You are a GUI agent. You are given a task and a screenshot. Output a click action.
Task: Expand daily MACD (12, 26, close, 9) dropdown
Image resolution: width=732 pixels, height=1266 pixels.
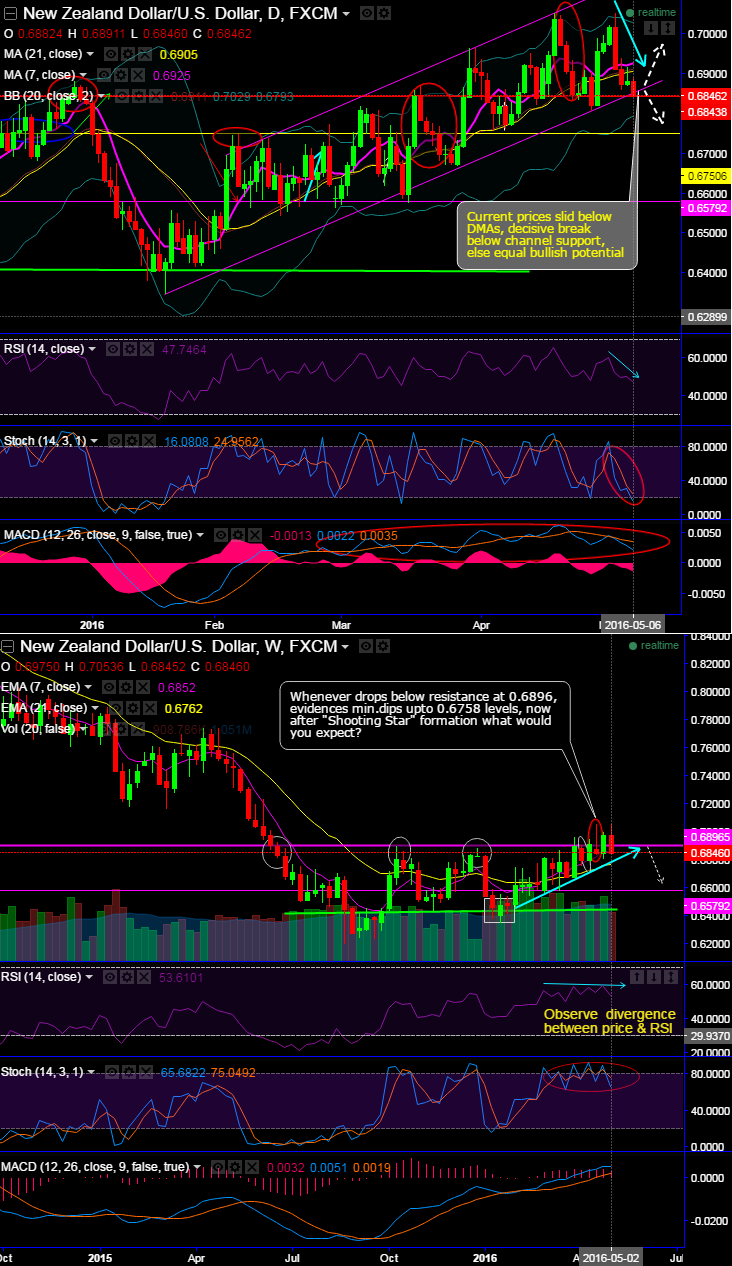pyautogui.click(x=200, y=535)
